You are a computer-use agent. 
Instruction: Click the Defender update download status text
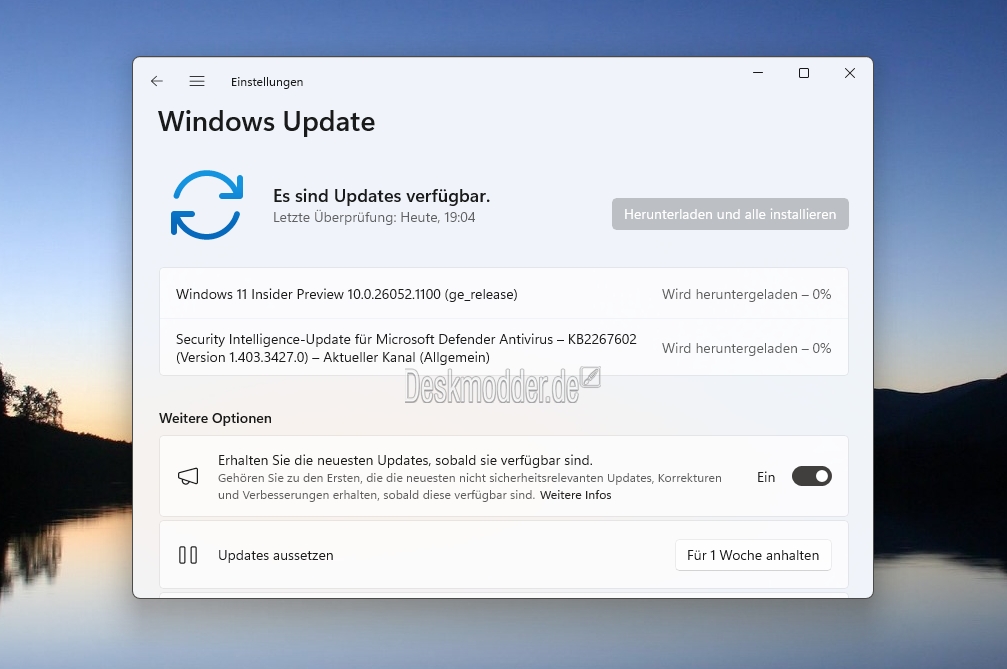pos(746,349)
